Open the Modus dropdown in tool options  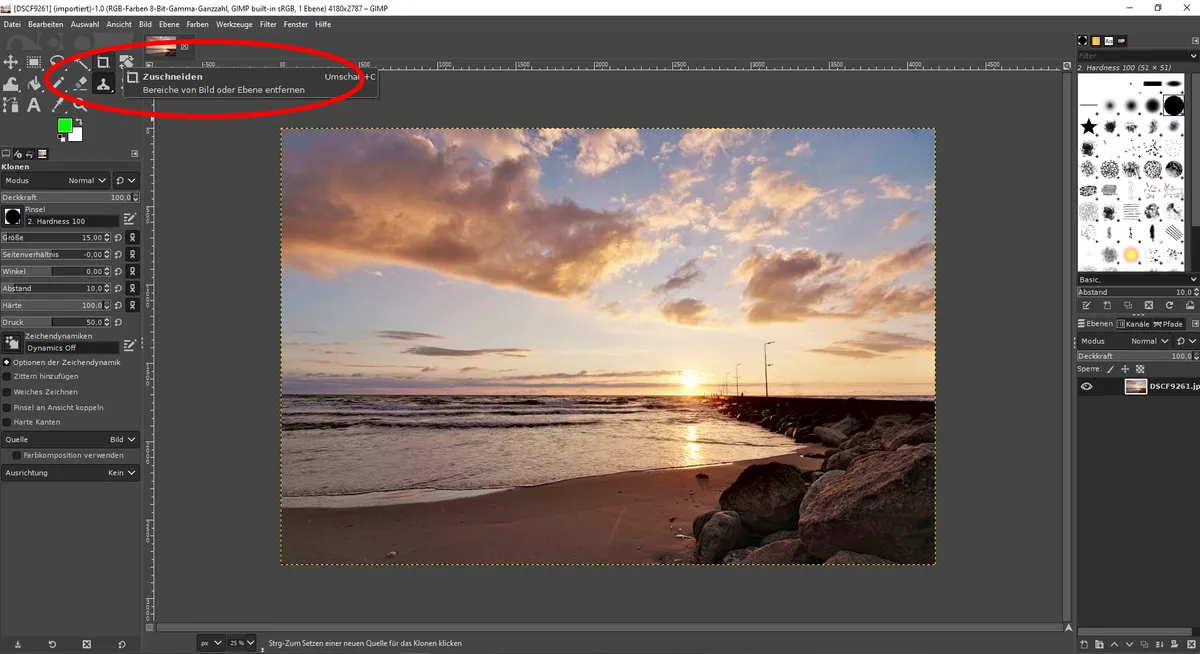click(56, 181)
